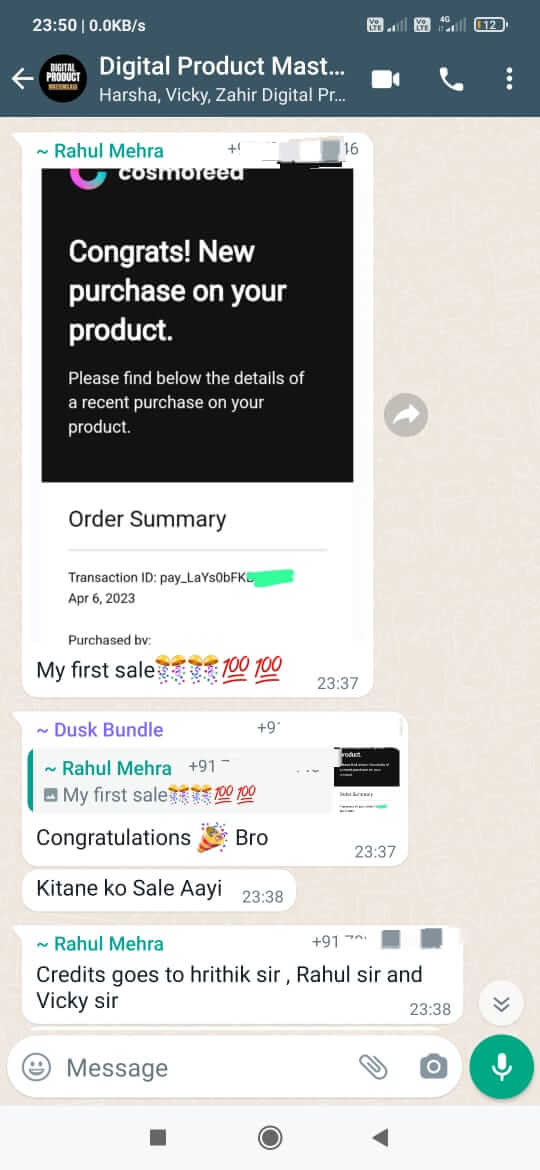The height and width of the screenshot is (1170, 540).
Task: Start a group voice call
Action: tap(451, 79)
